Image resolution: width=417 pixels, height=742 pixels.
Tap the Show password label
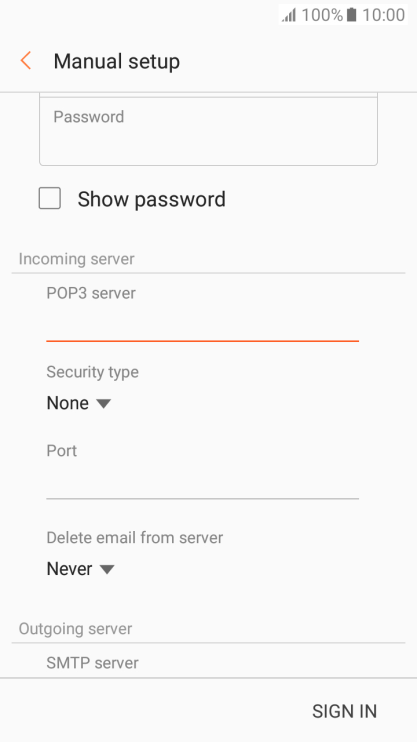pyautogui.click(x=151, y=199)
